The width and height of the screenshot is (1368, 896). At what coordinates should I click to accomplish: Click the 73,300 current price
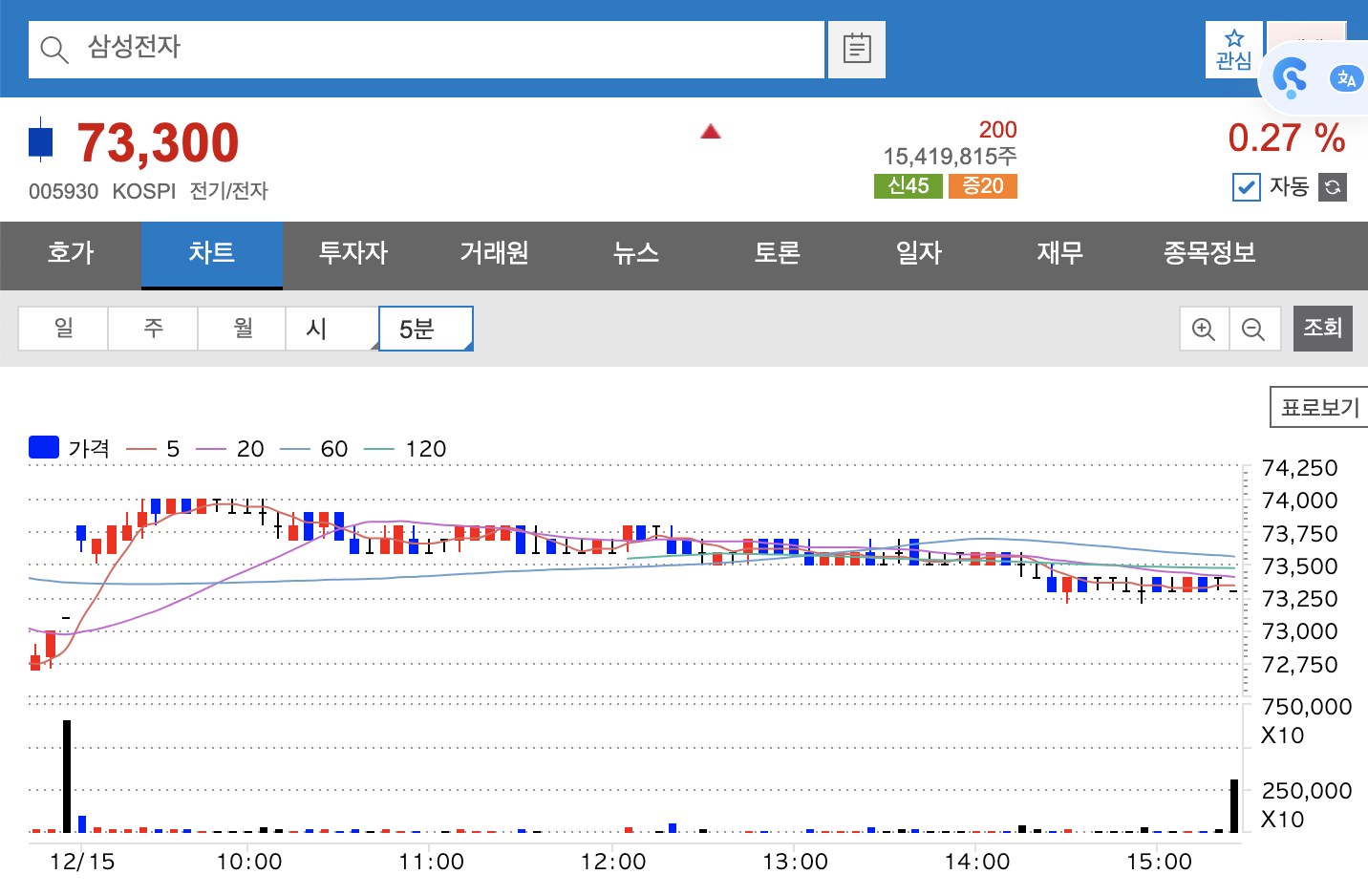pos(158,142)
